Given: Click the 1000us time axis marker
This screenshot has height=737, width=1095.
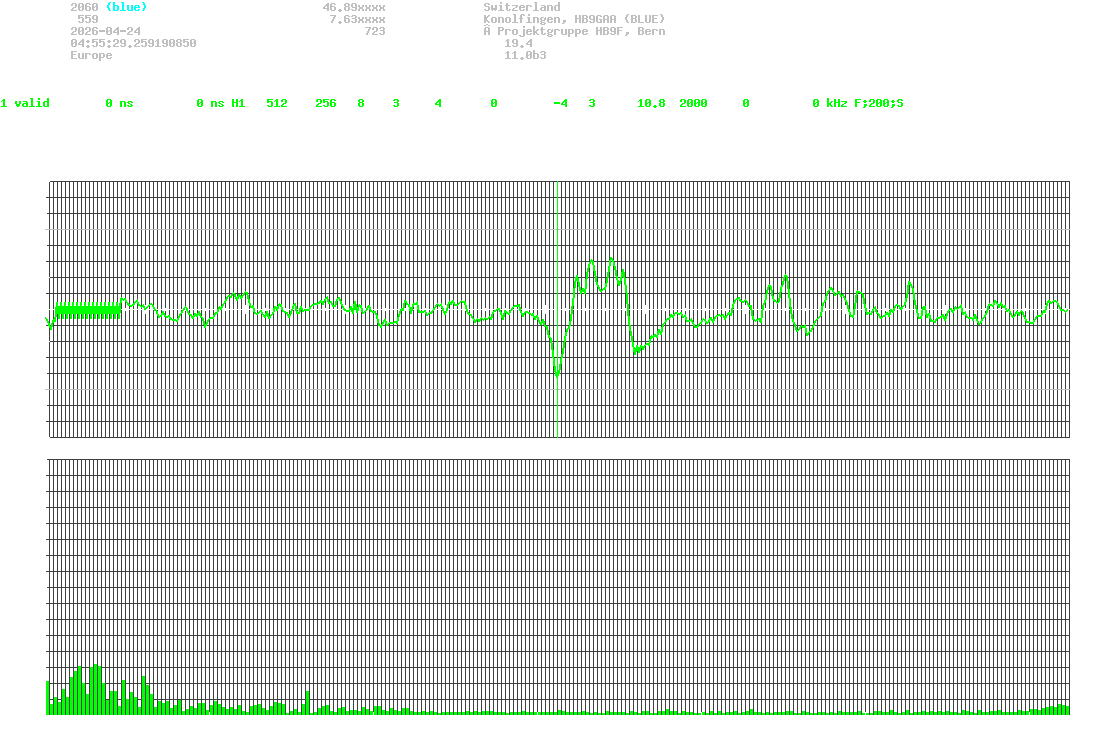Looking at the screenshot, I should (1062, 451).
